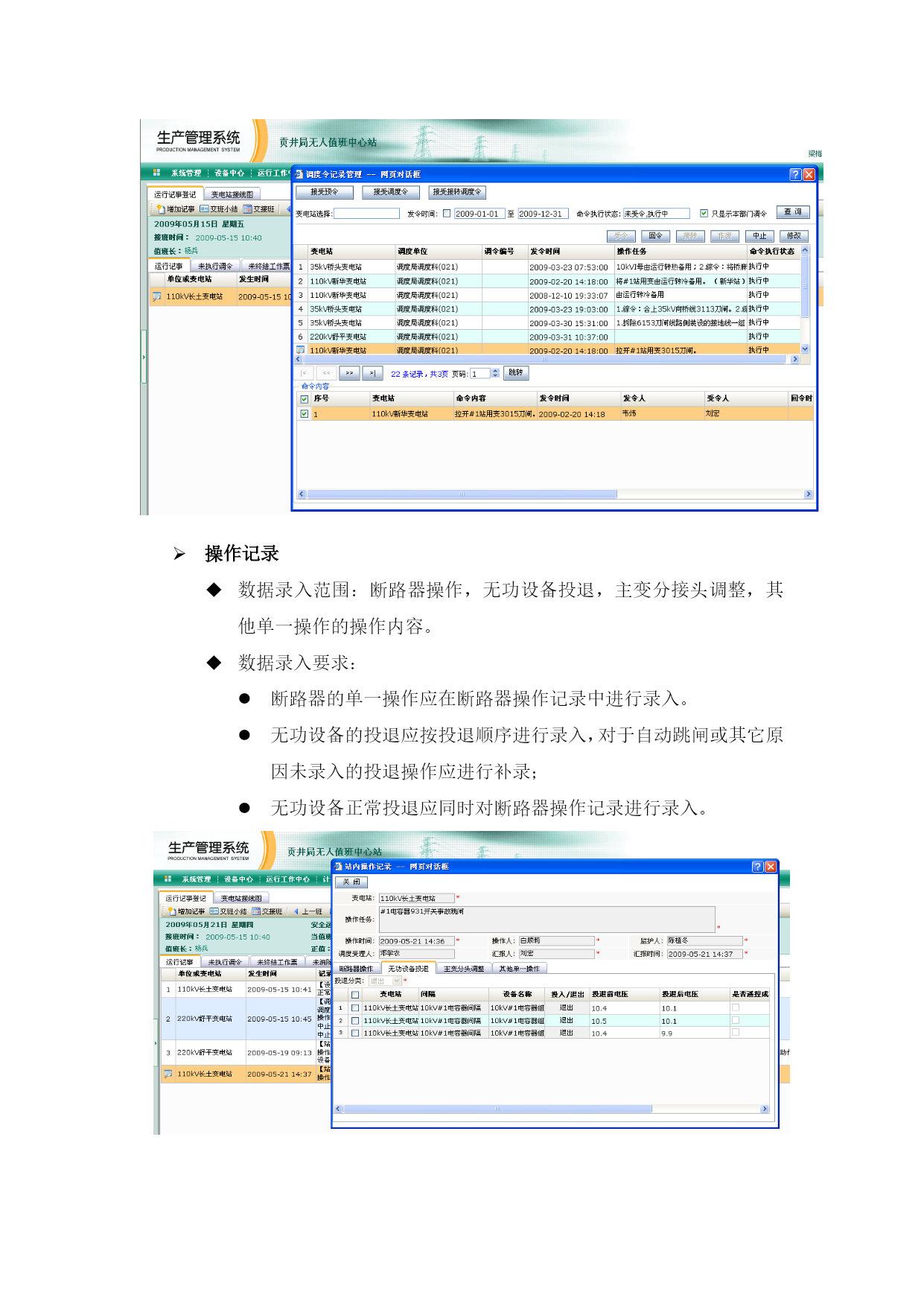Click the 修改 button
The height and width of the screenshot is (1306, 924).
[794, 236]
